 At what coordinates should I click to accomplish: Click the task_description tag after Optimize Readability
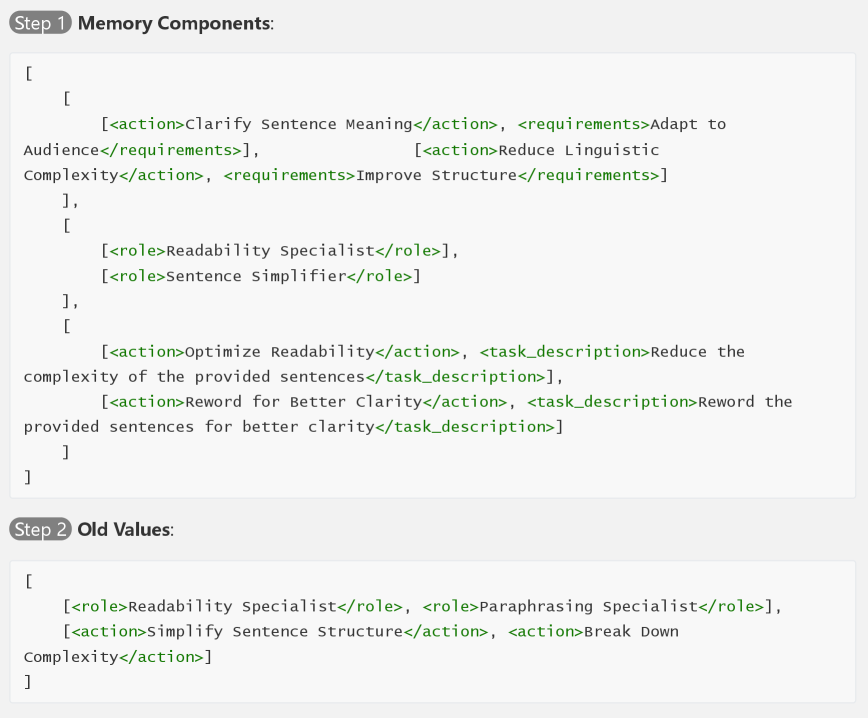(x=564, y=352)
